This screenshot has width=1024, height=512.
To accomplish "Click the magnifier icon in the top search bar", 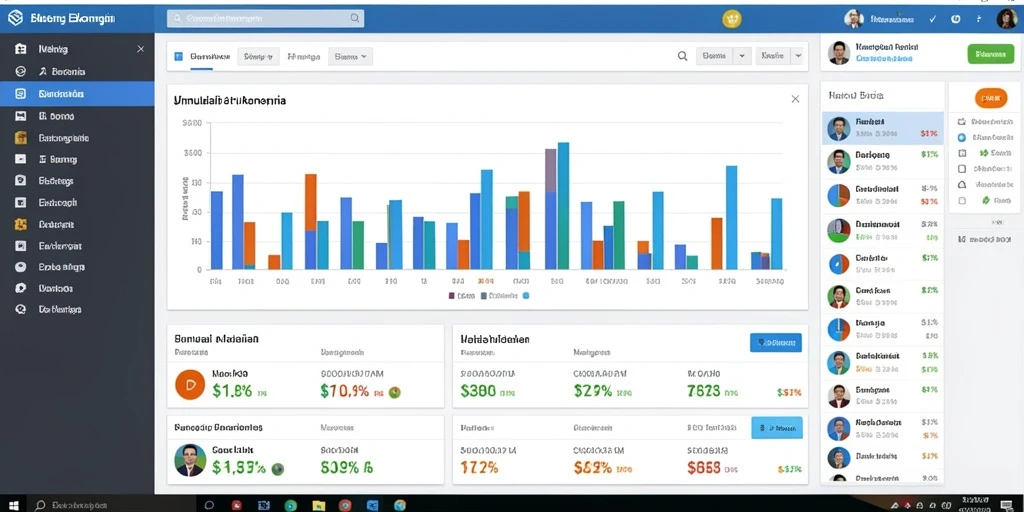I will point(355,18).
